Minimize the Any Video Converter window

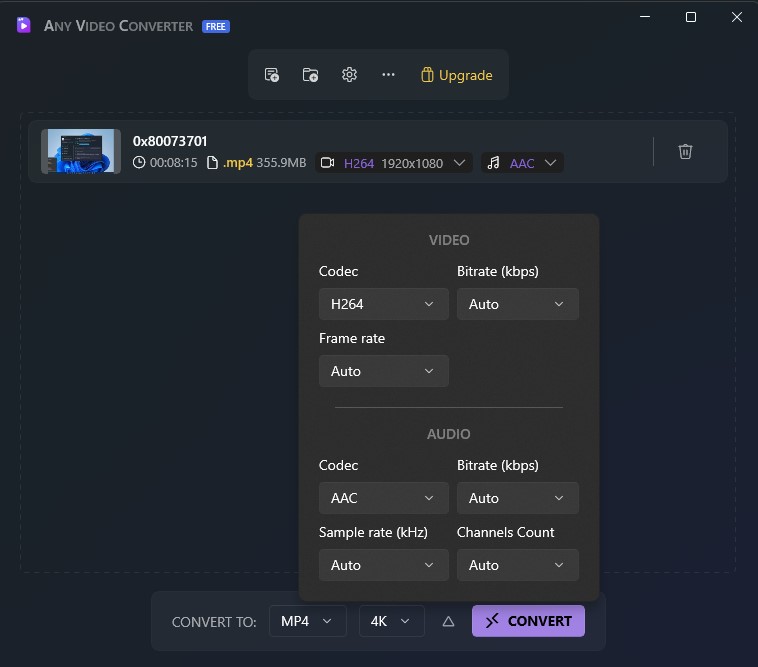click(x=645, y=17)
